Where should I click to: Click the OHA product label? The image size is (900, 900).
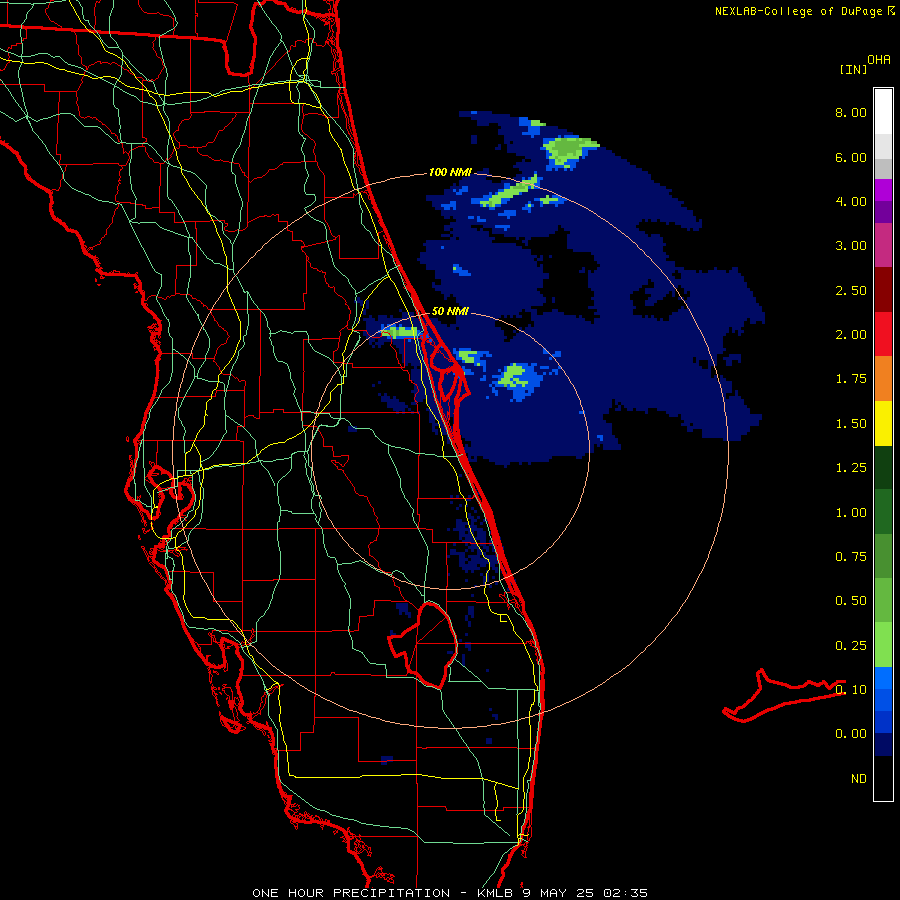pos(879,60)
